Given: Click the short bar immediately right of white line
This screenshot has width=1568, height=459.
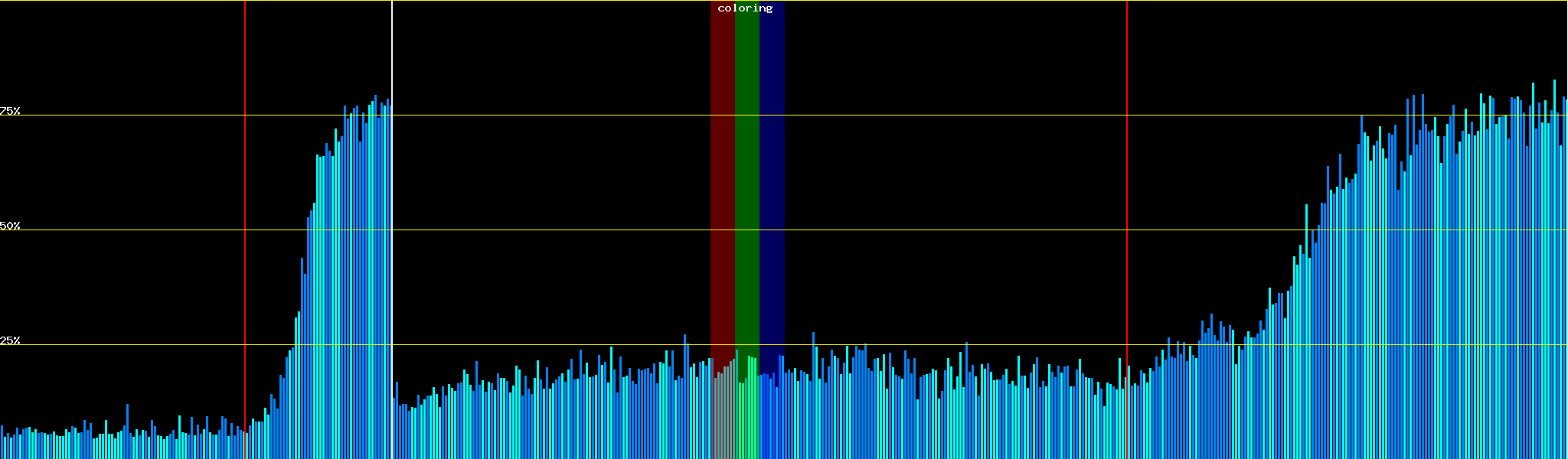Looking at the screenshot, I should 394,428.
